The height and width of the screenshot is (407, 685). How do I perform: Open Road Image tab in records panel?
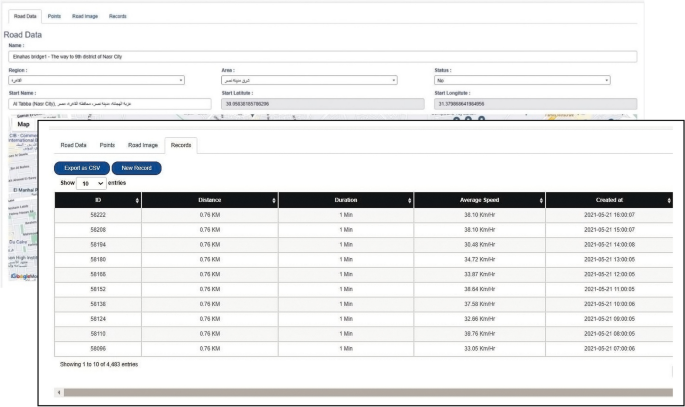coord(143,145)
